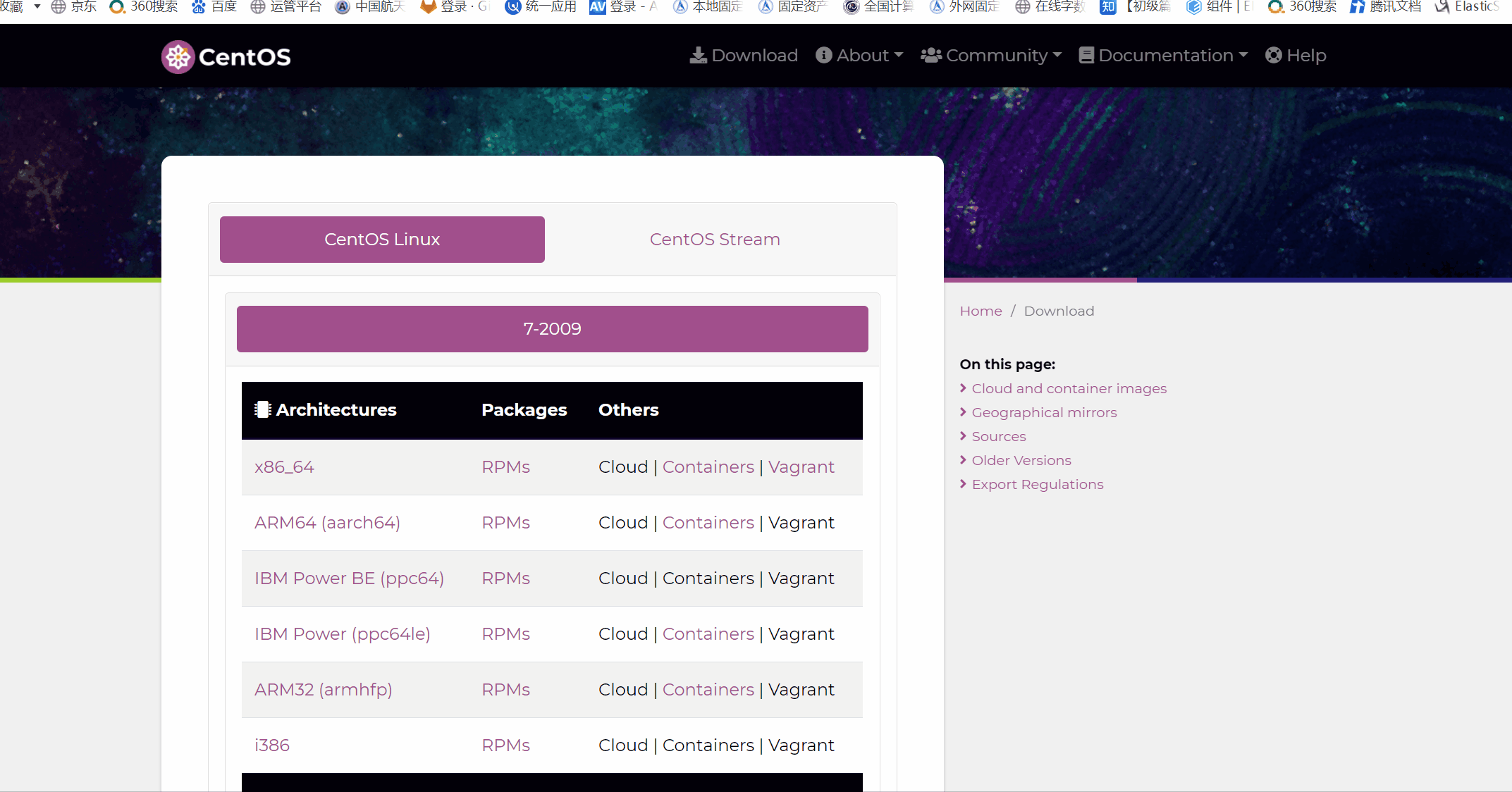Image resolution: width=1512 pixels, height=792 pixels.
Task: Click Vagrant link in x86_64 row
Action: [801, 467]
